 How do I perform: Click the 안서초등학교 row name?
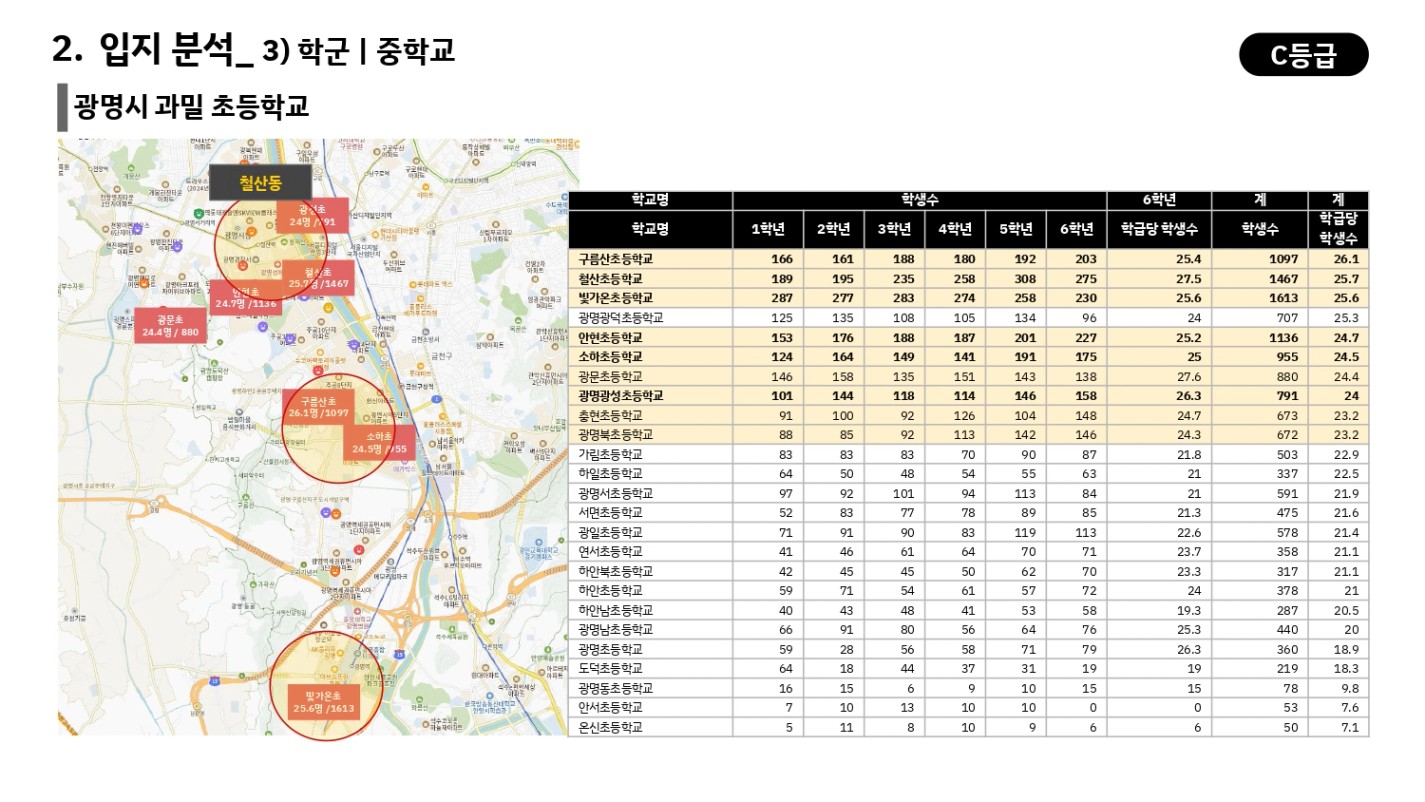611,708
